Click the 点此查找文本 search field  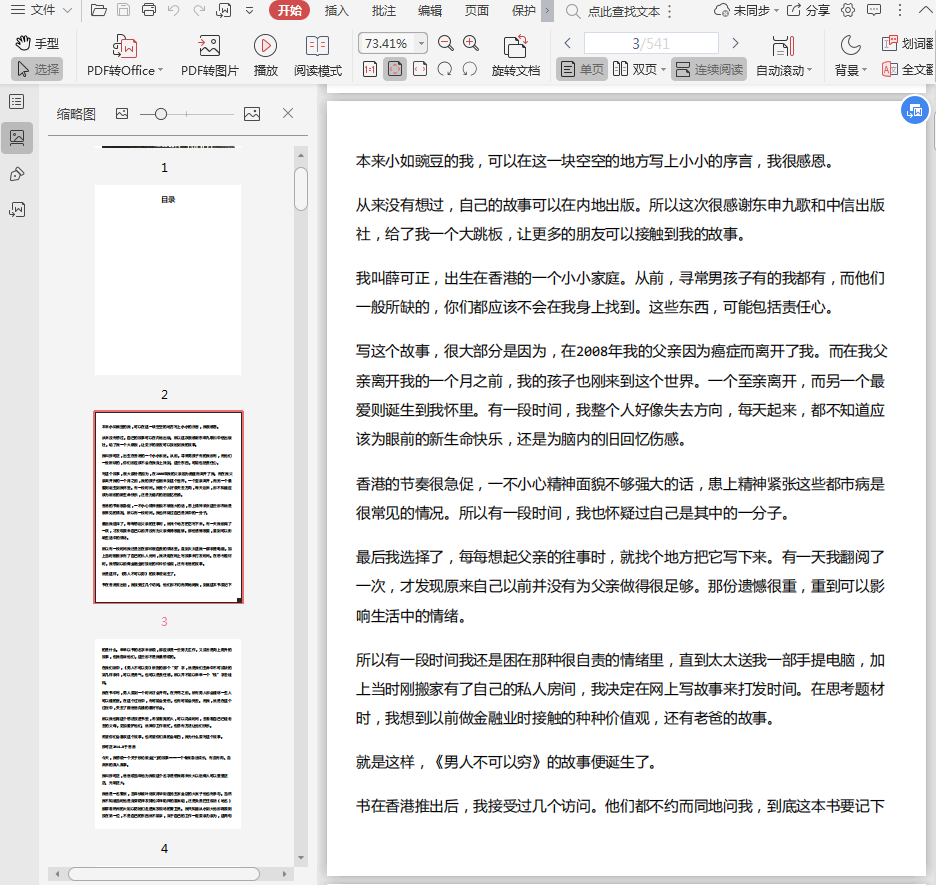[x=624, y=11]
